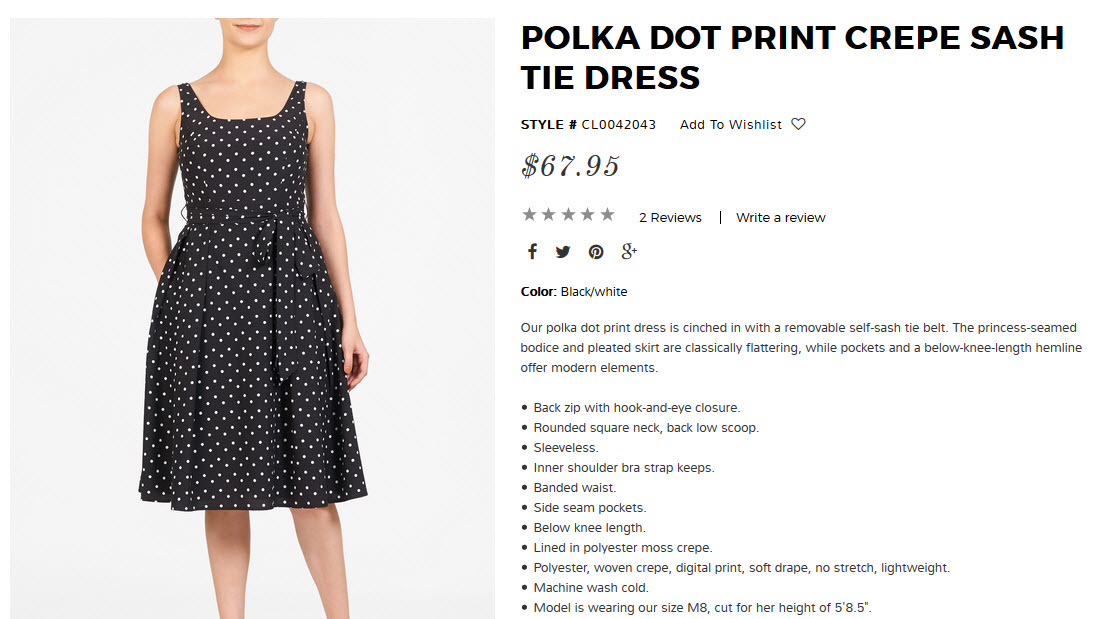The image size is (1106, 619).
Task: Click the Side seam pockets bullet
Action: click(x=590, y=508)
